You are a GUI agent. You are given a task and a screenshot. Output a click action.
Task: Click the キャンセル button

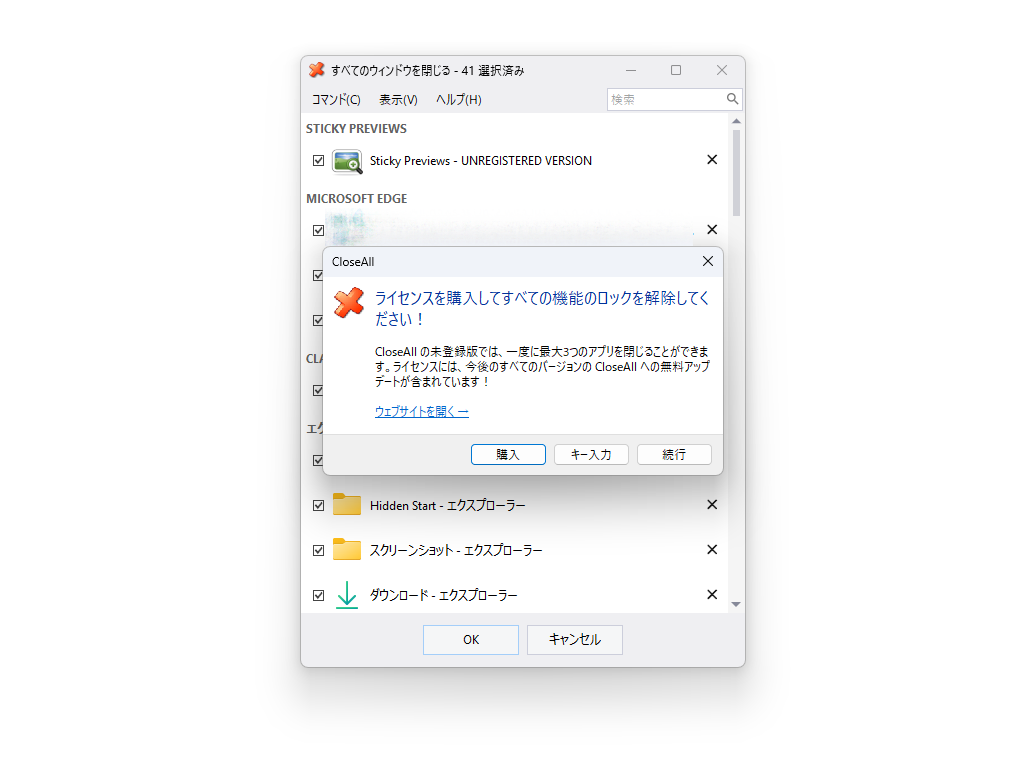(575, 640)
